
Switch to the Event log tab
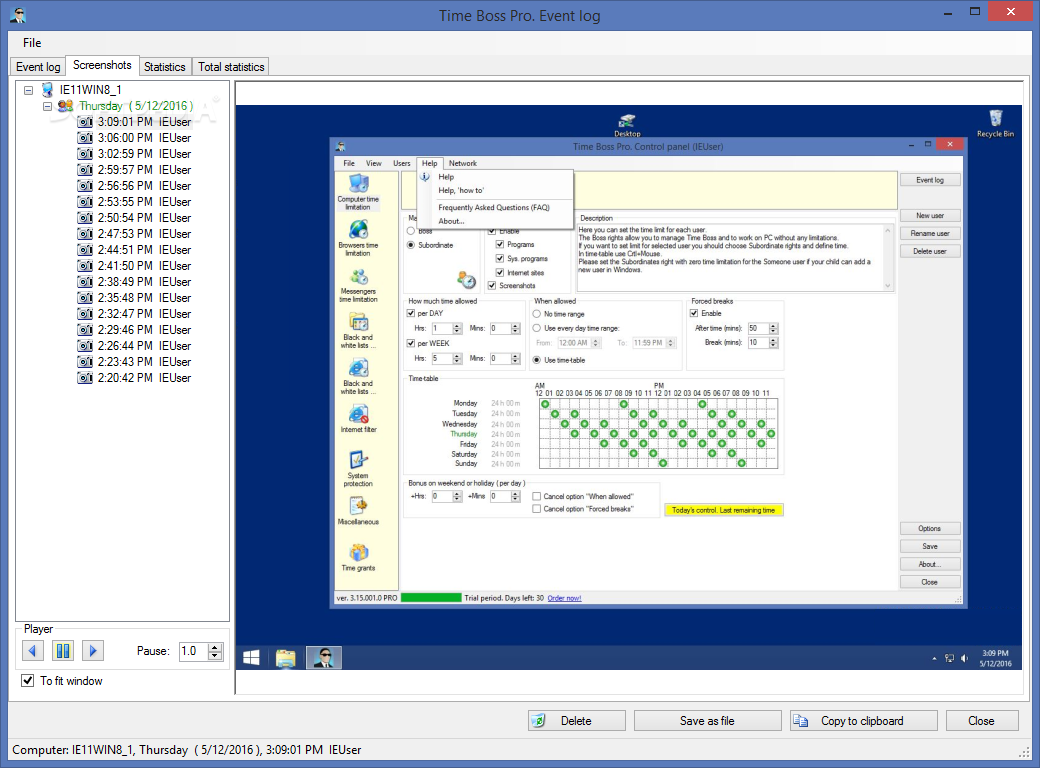tap(38, 66)
